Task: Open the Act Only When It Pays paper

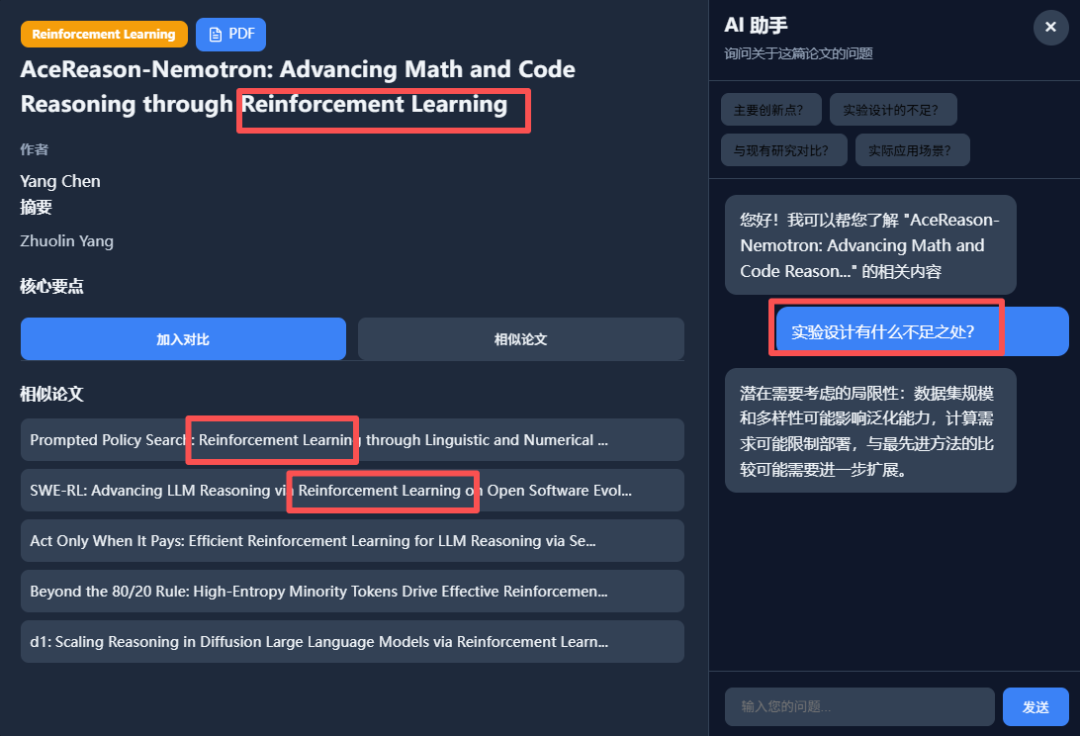Action: point(352,540)
